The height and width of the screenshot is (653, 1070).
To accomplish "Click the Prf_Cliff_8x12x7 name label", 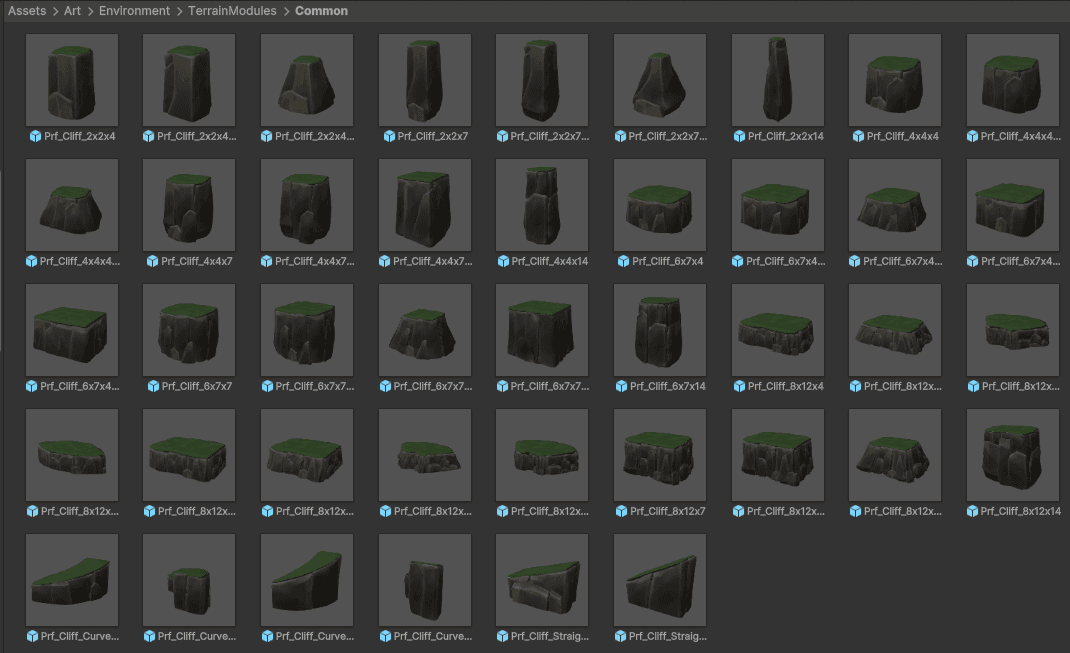I will pos(667,511).
